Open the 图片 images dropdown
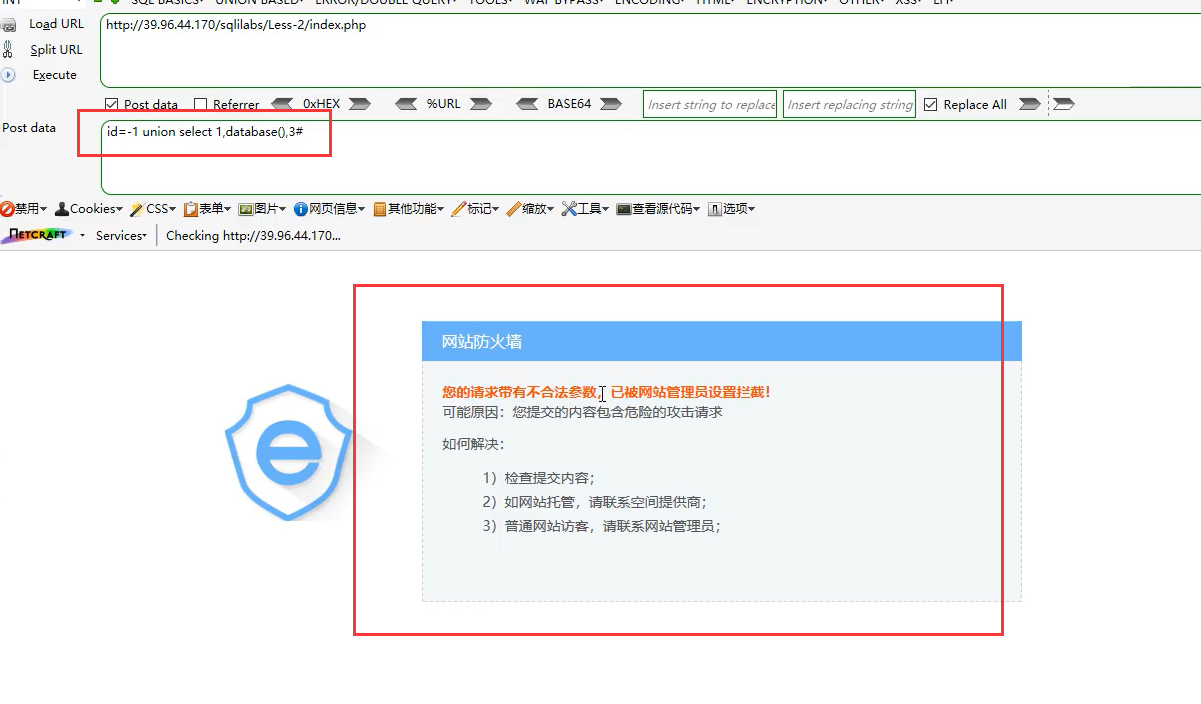 262,209
